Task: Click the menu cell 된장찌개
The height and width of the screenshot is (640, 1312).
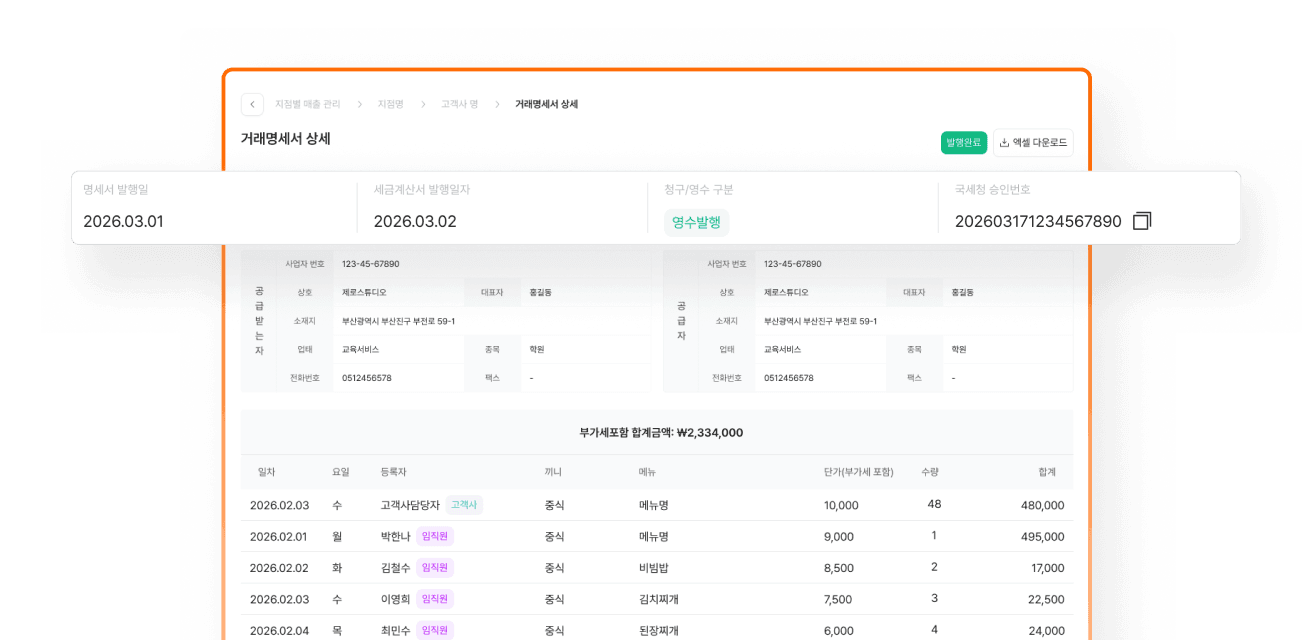Action: click(x=659, y=631)
